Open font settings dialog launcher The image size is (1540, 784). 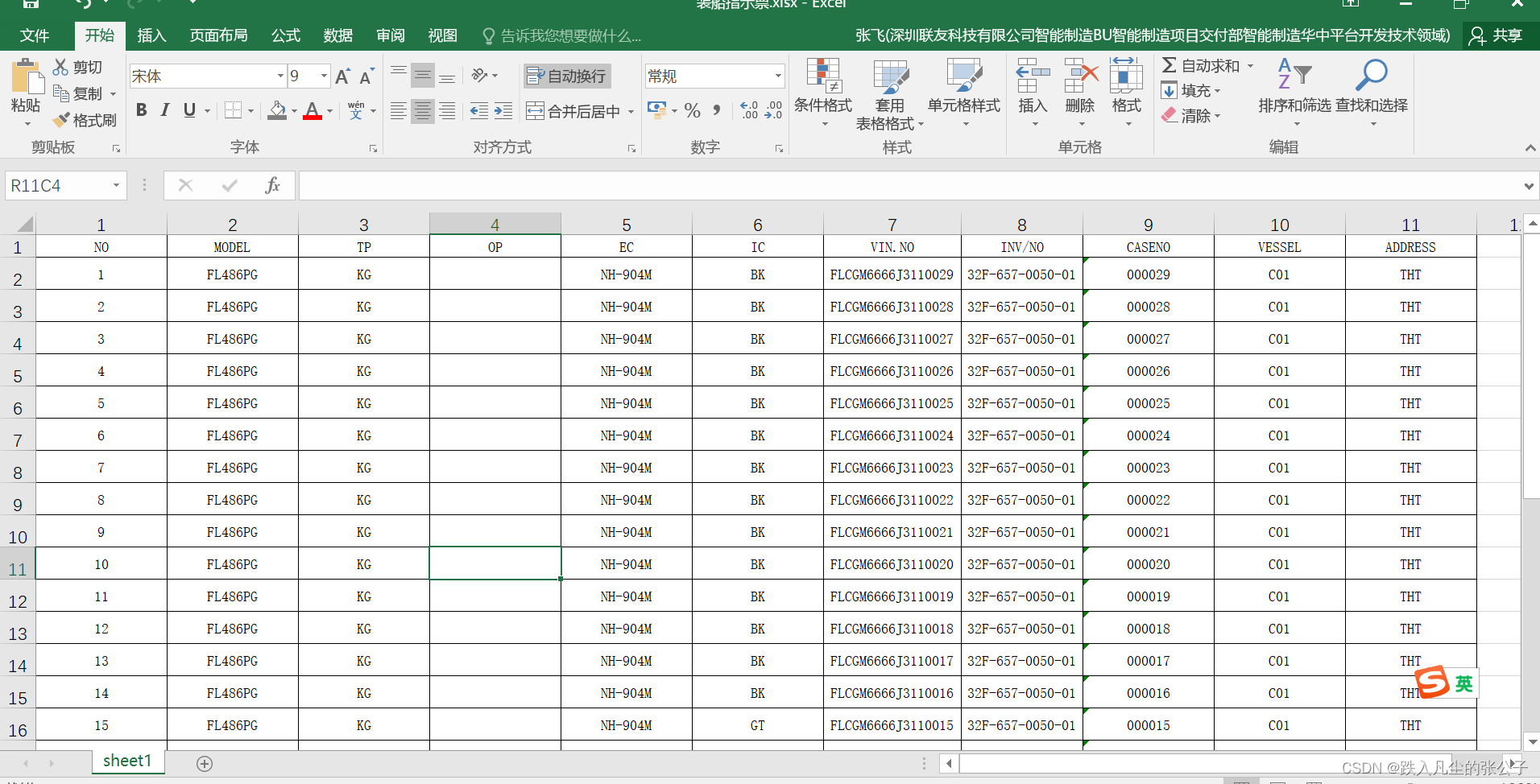pyautogui.click(x=373, y=148)
